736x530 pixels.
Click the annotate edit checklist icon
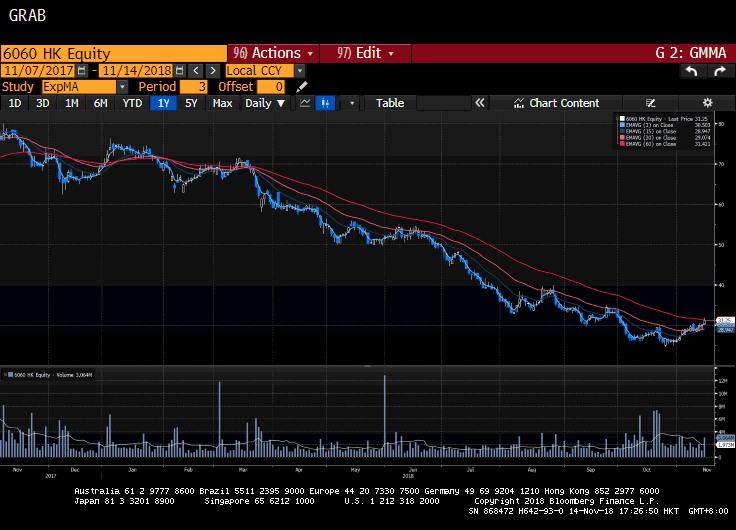(650, 103)
